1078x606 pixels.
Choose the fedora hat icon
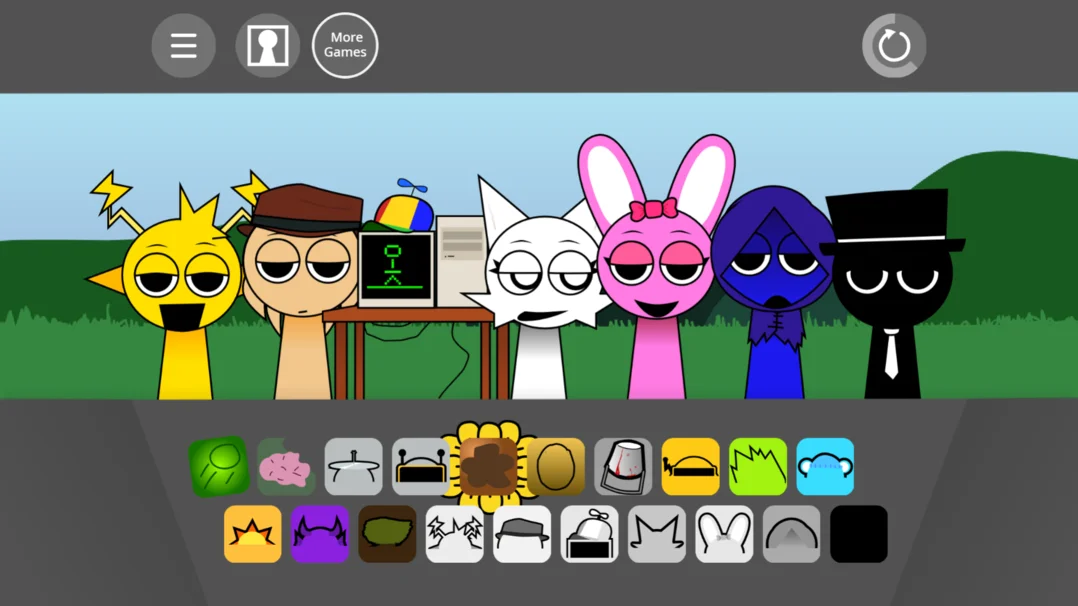tap(522, 534)
